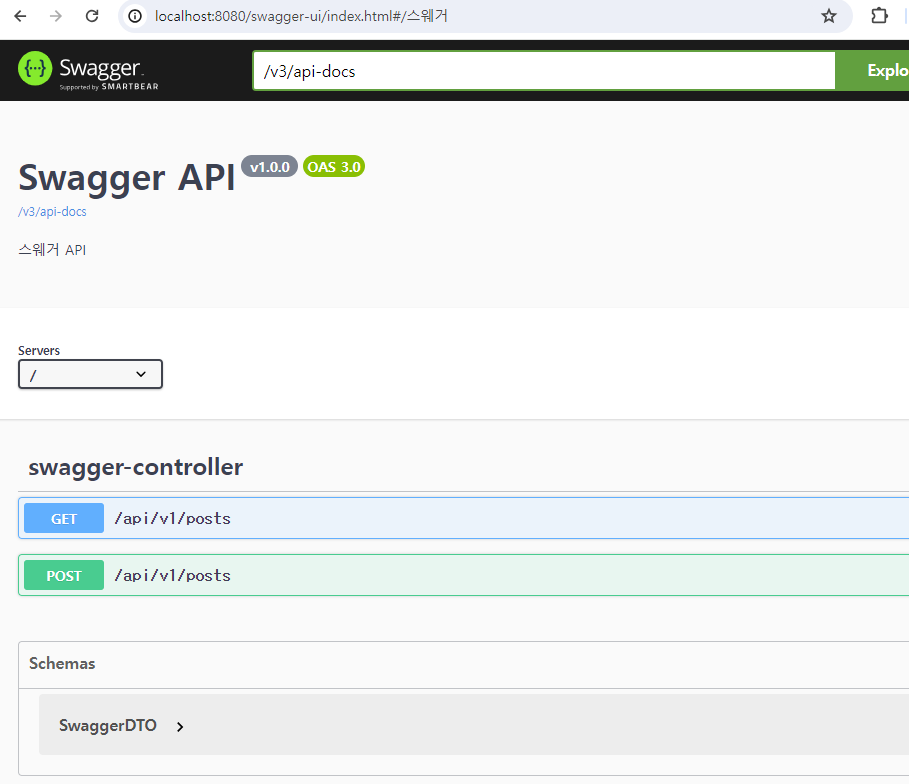The image size is (909, 784).
Task: Bookmark this page with star icon
Action: [828, 16]
